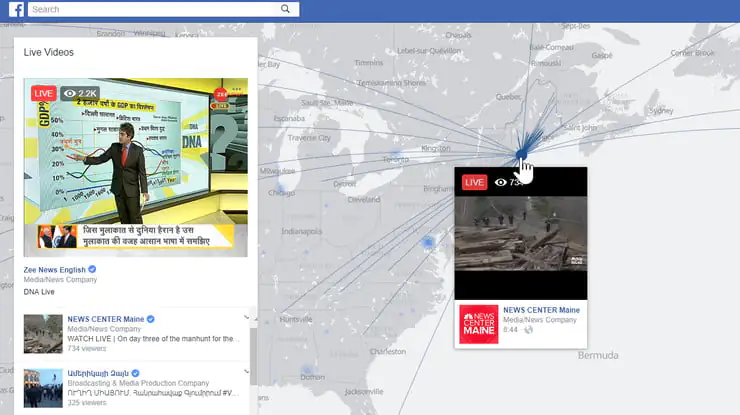Play the NEWS CENTER Maine popup video

point(521,234)
